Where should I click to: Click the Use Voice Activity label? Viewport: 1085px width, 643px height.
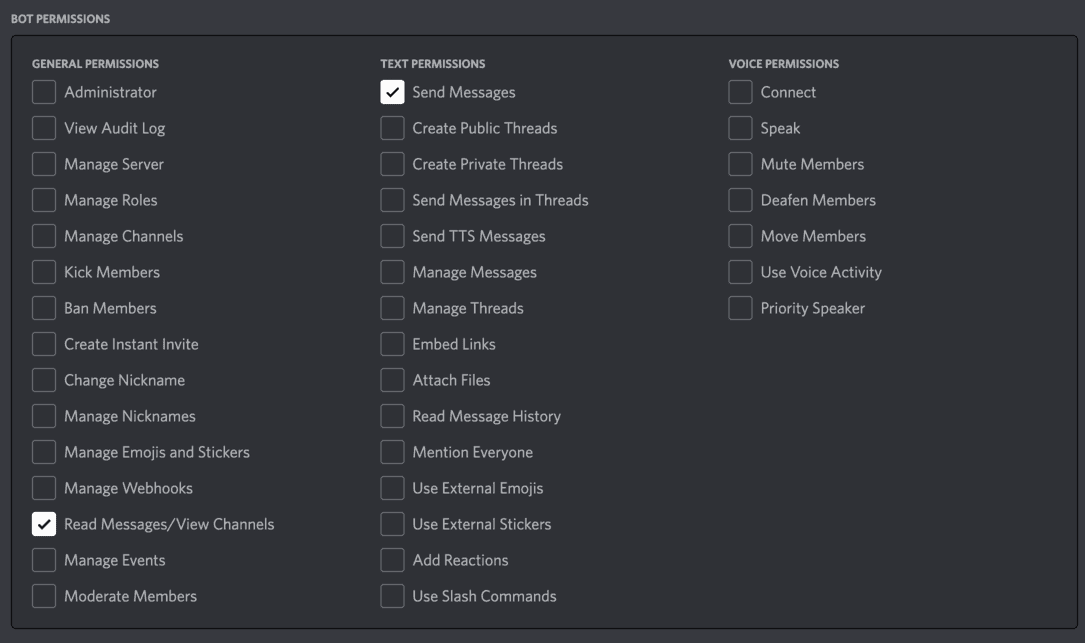pyautogui.click(x=820, y=272)
